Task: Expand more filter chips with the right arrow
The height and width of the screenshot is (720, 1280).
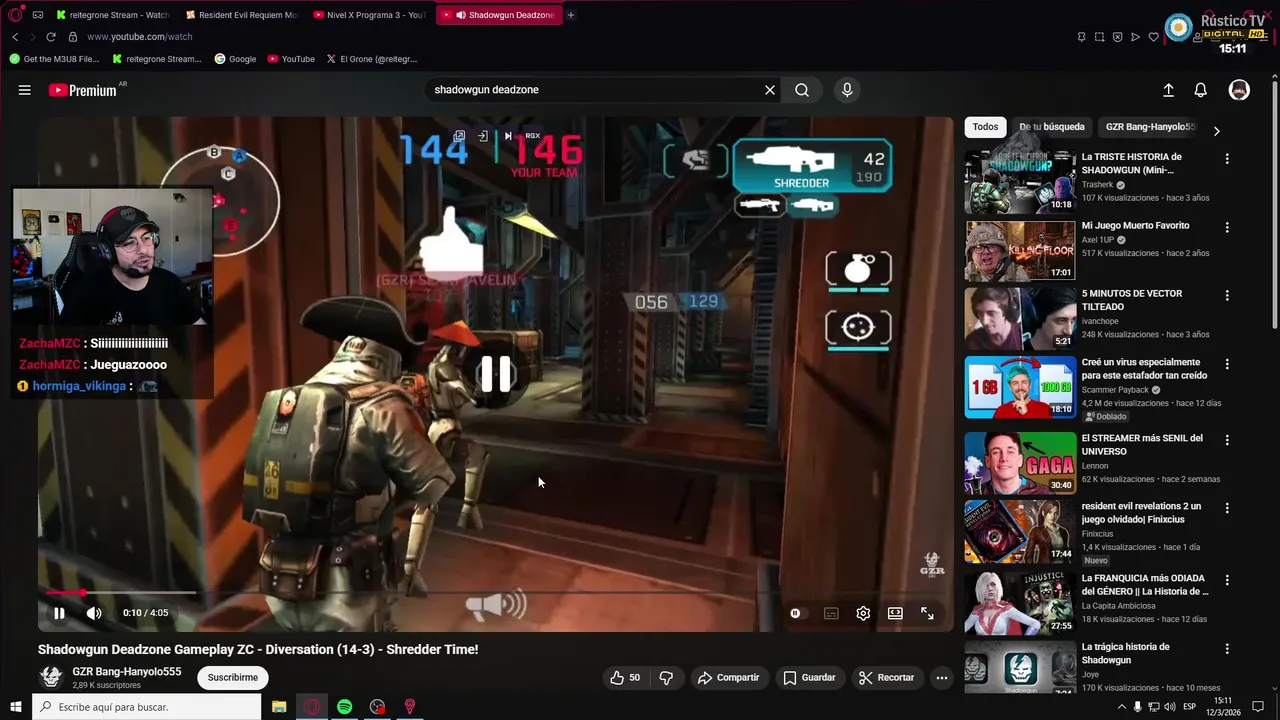Action: [1216, 130]
